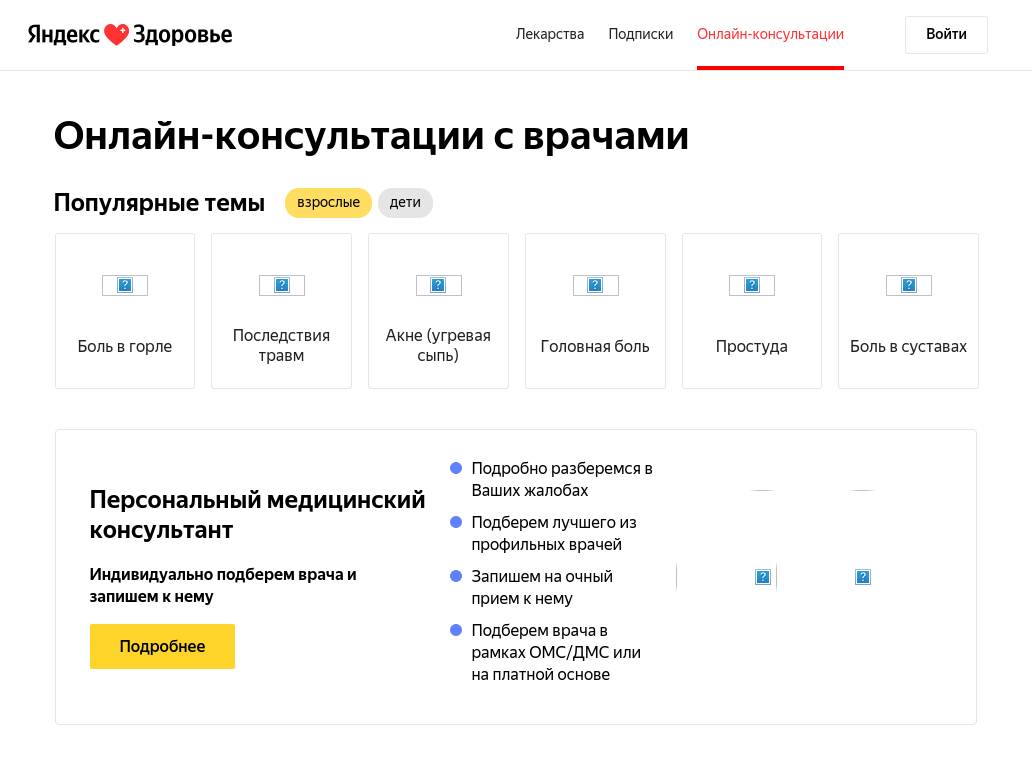Click the icon above Головная боль
The image size is (1032, 768).
pyautogui.click(x=595, y=285)
